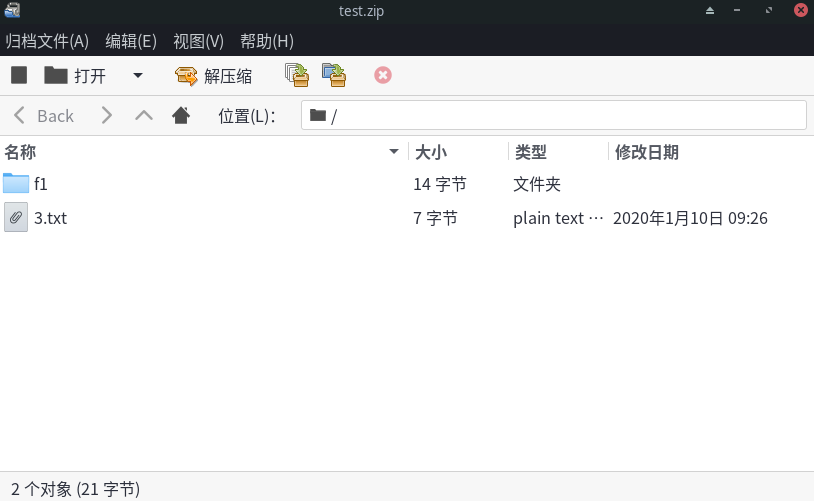814x501 pixels.
Task: Sort by the Size (大小) column header
Action: [457, 152]
